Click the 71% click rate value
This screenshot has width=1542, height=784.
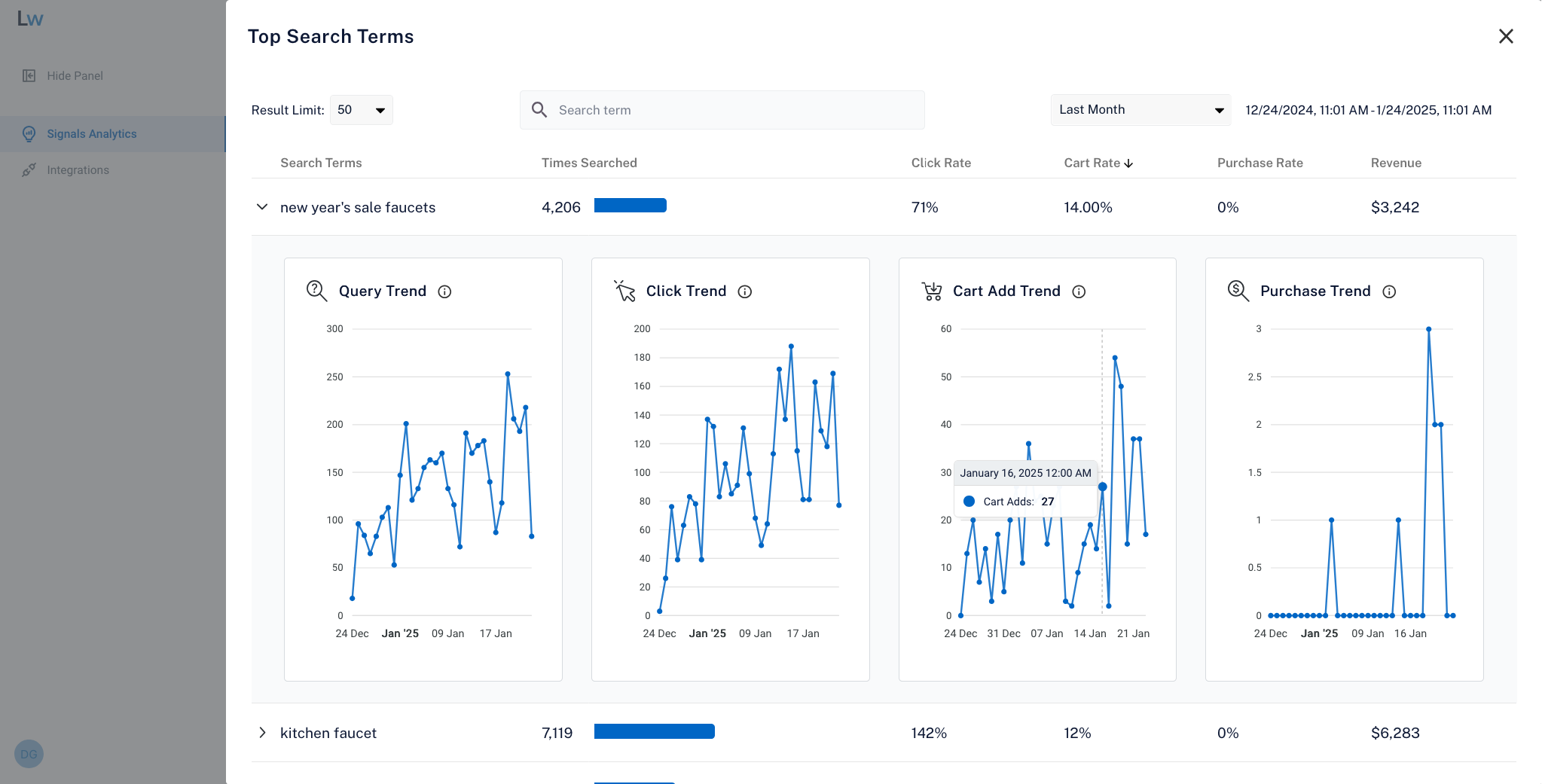pyautogui.click(x=925, y=207)
